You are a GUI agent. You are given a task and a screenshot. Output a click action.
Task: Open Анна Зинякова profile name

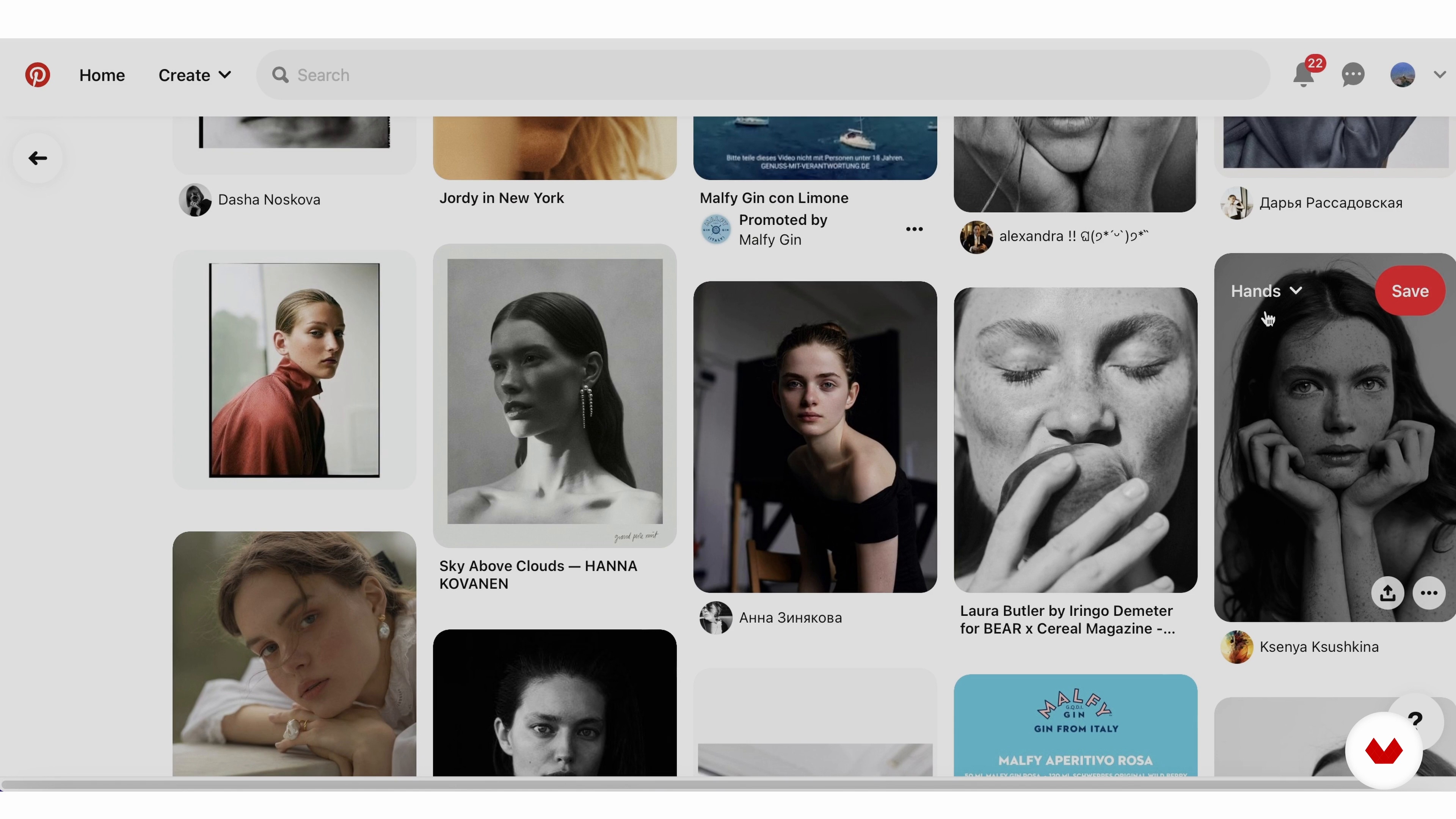(790, 618)
